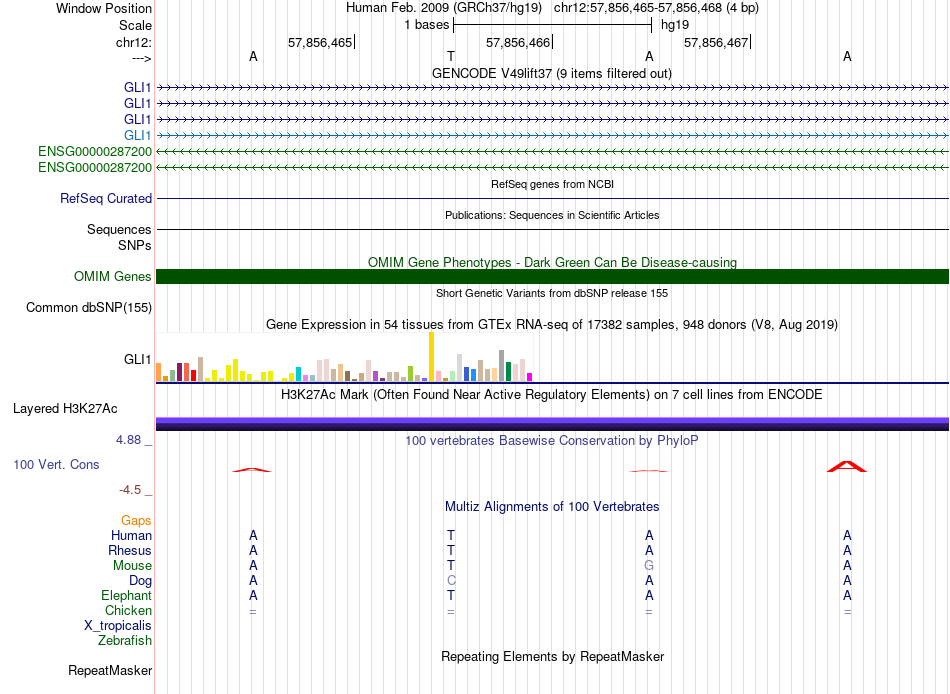
Task: Select the light-blue GLI1 transcript label
Action: [x=138, y=135]
